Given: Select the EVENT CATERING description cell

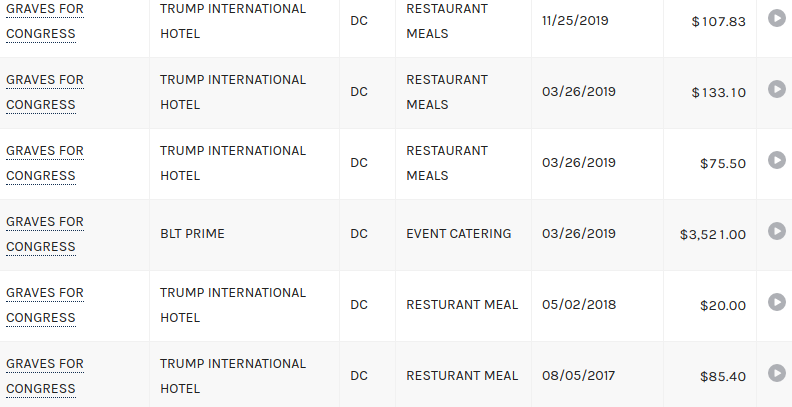Looking at the screenshot, I should 463,235.
